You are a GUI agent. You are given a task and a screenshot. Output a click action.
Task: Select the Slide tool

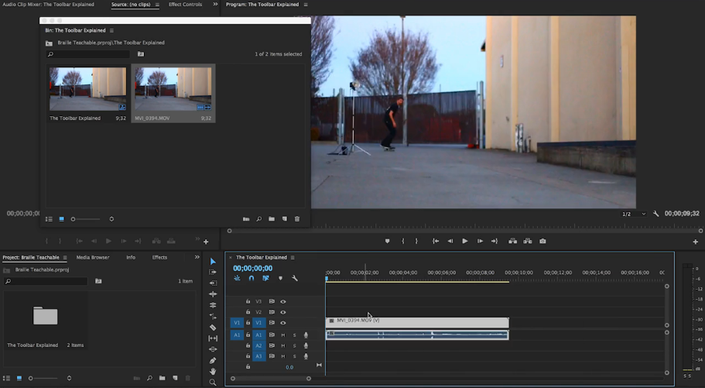[x=213, y=349]
